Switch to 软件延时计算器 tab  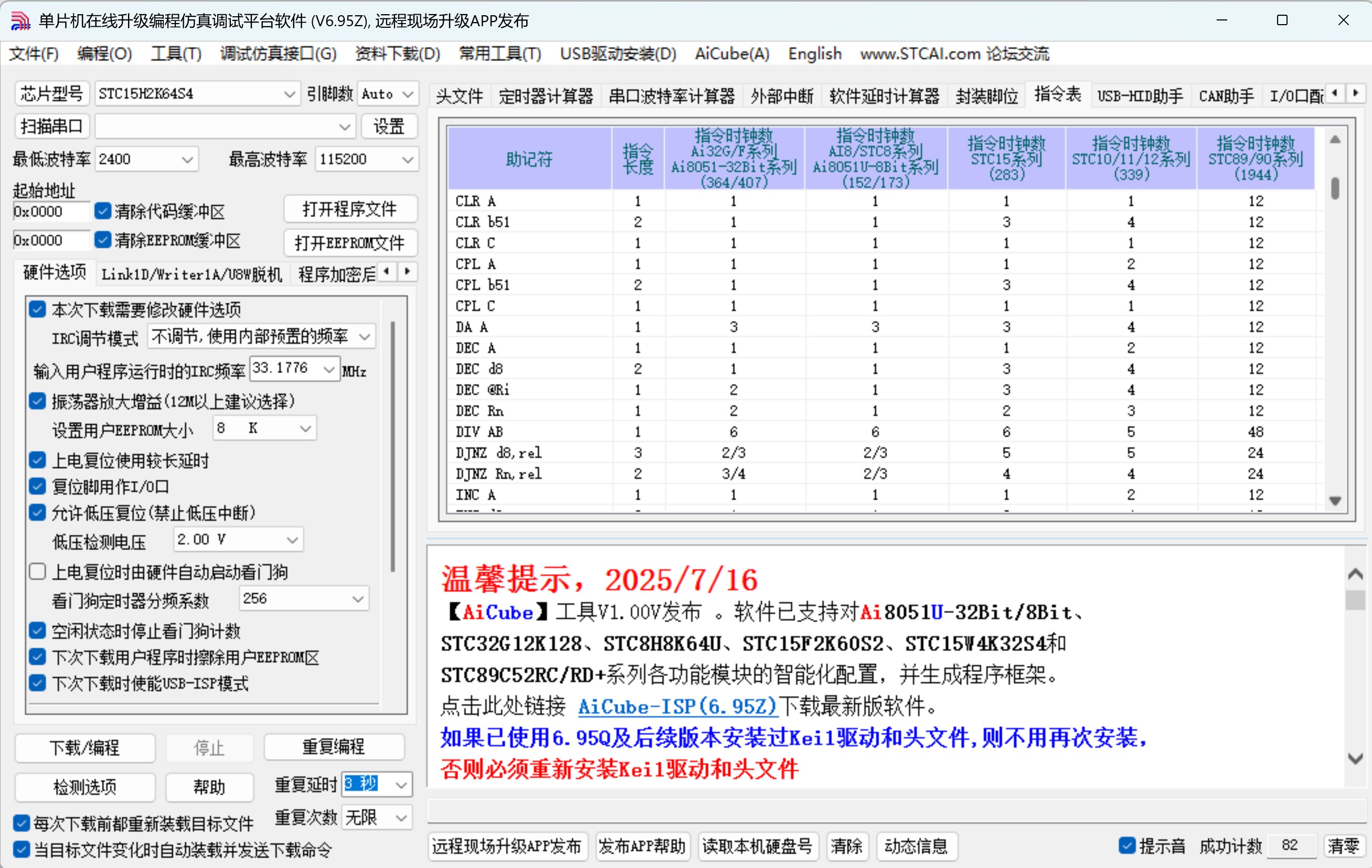pyautogui.click(x=884, y=95)
